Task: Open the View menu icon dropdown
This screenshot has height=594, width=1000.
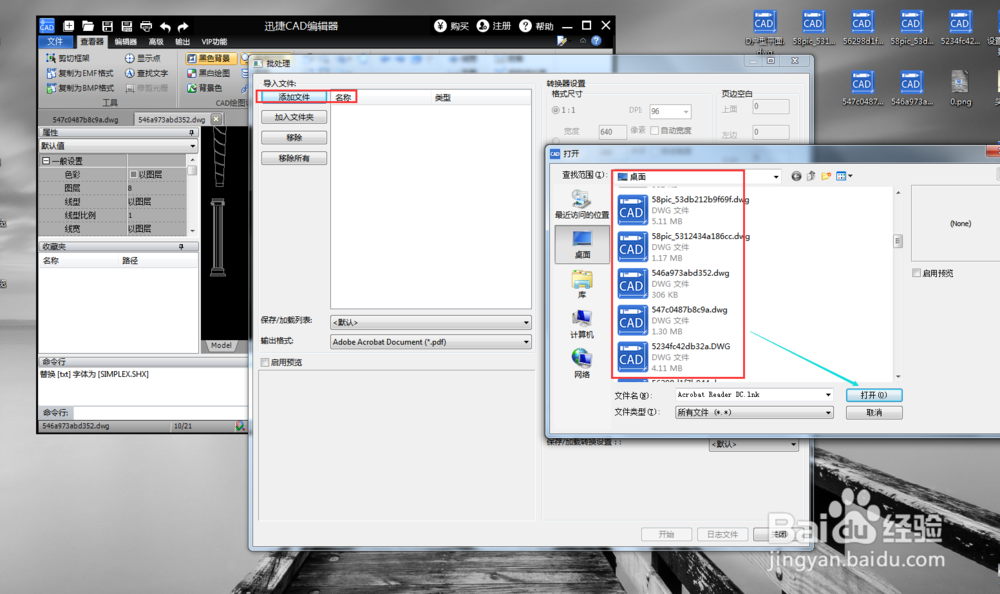Action: pyautogui.click(x=844, y=177)
